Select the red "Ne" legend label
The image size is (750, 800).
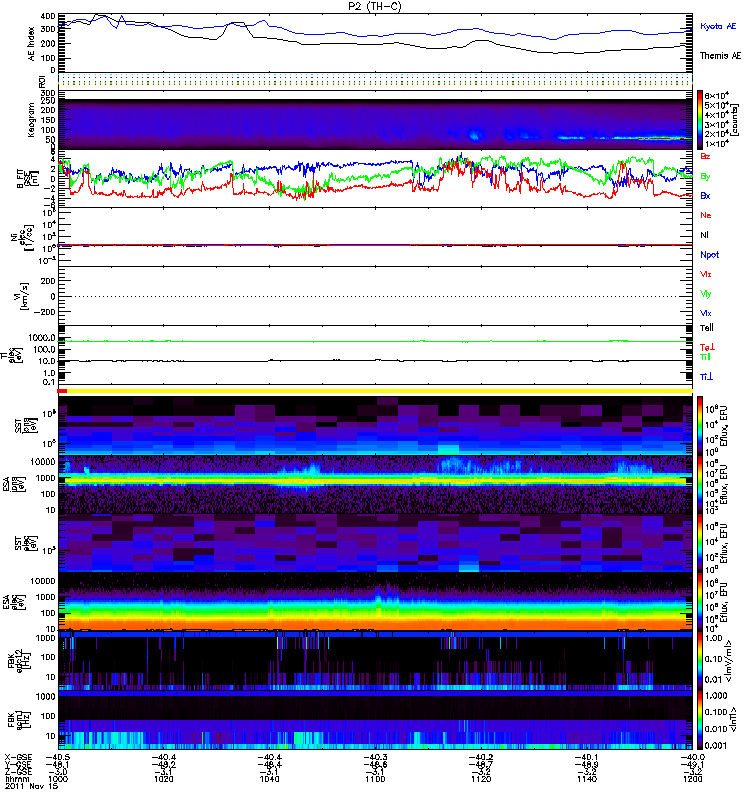click(x=706, y=215)
